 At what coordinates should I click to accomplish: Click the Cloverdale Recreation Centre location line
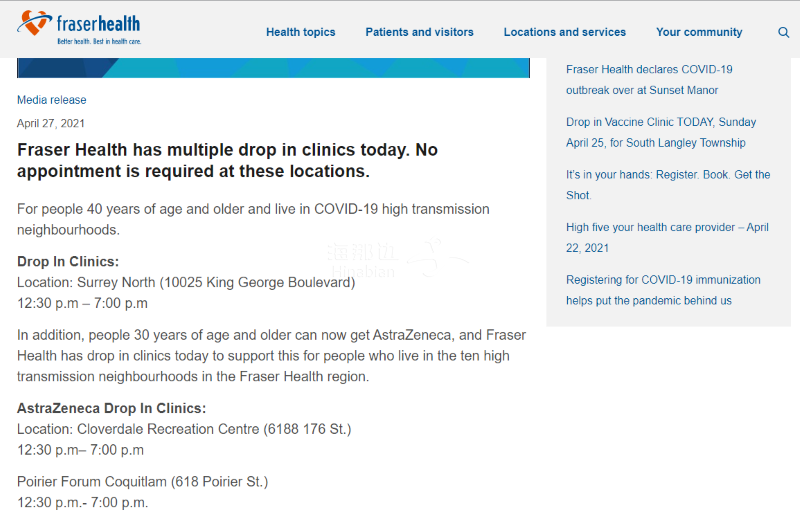[x=184, y=429]
